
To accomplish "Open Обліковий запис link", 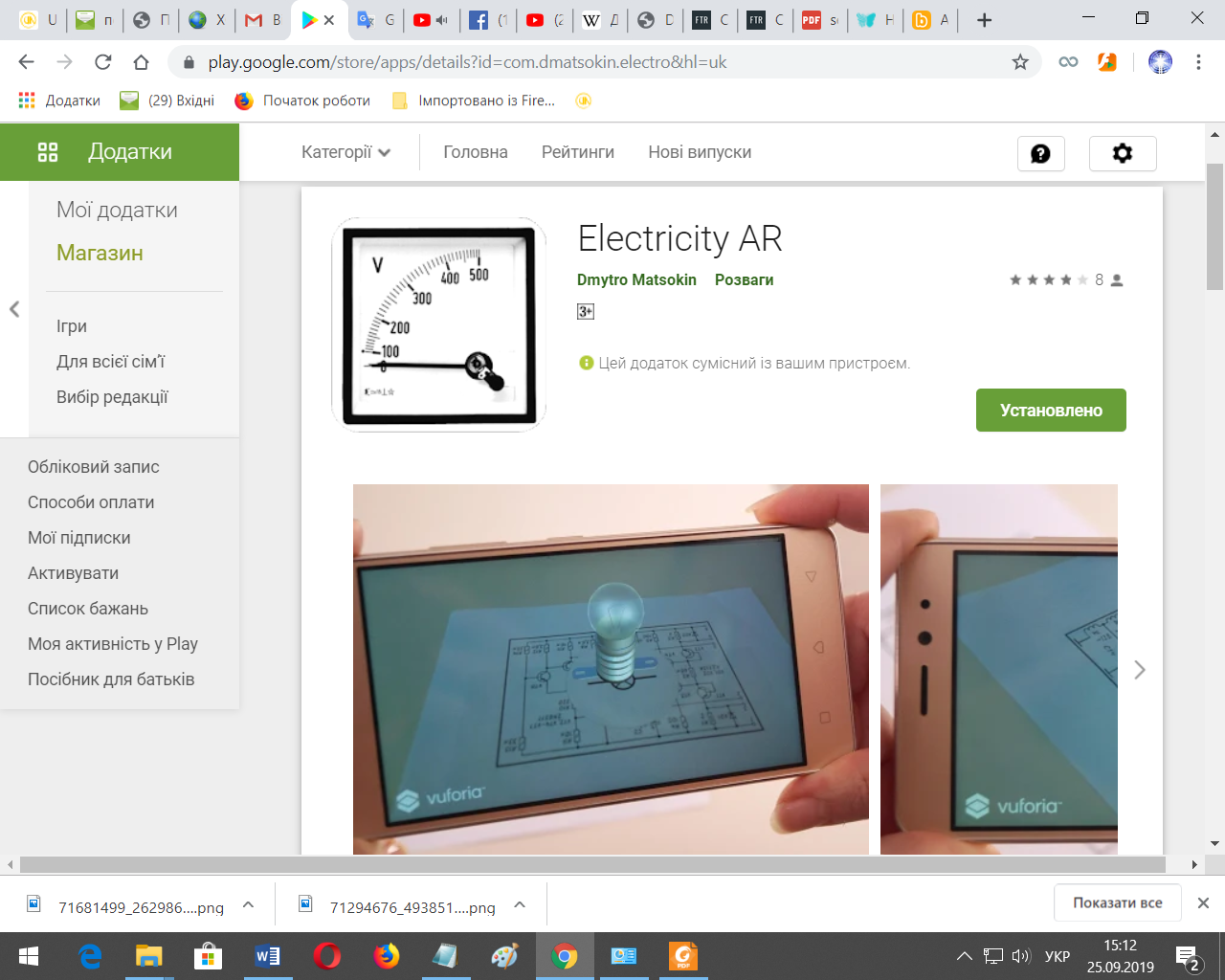I will point(94,467).
